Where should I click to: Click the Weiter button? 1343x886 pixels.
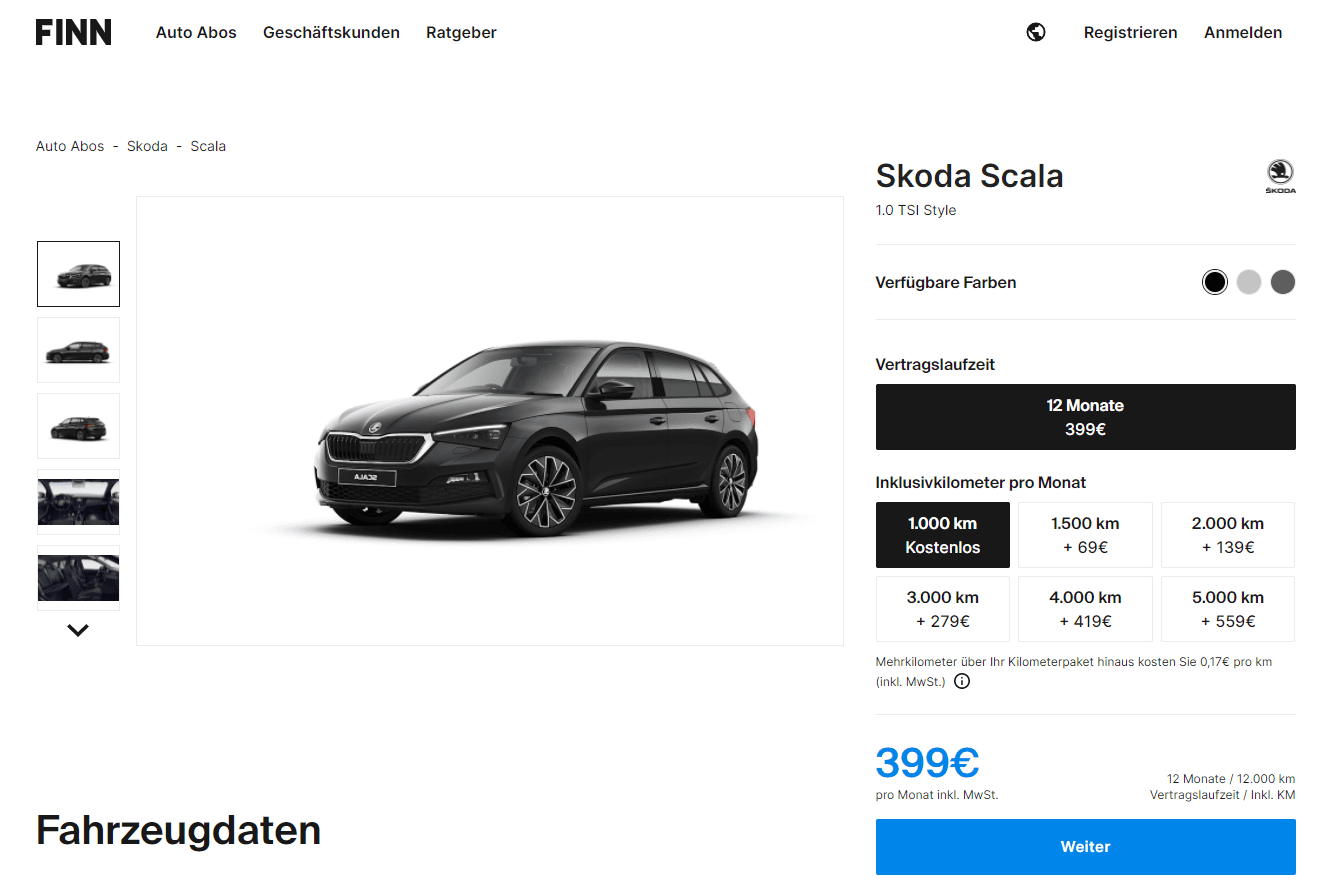point(1085,847)
